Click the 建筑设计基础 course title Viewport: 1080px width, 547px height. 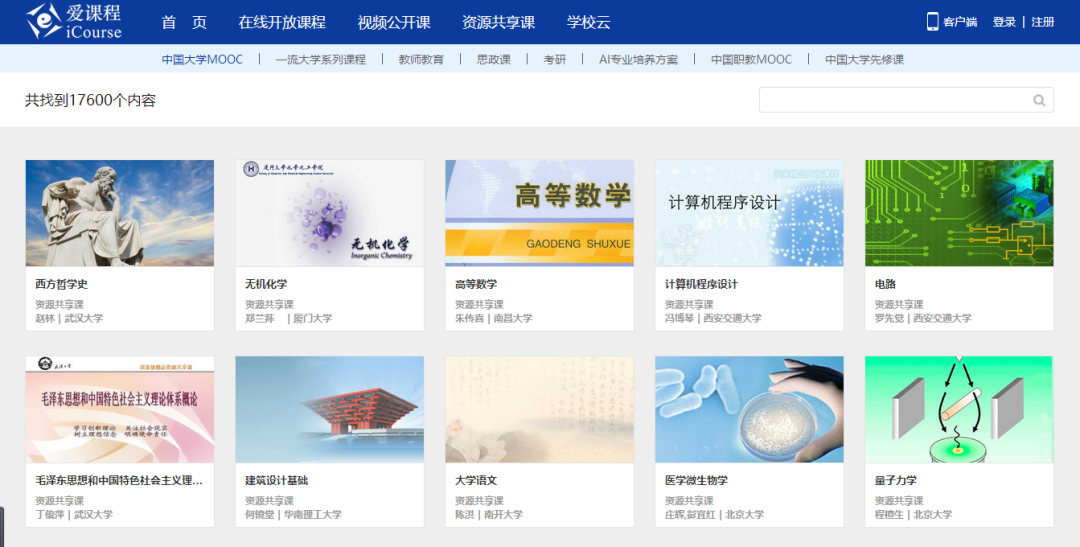(x=276, y=480)
